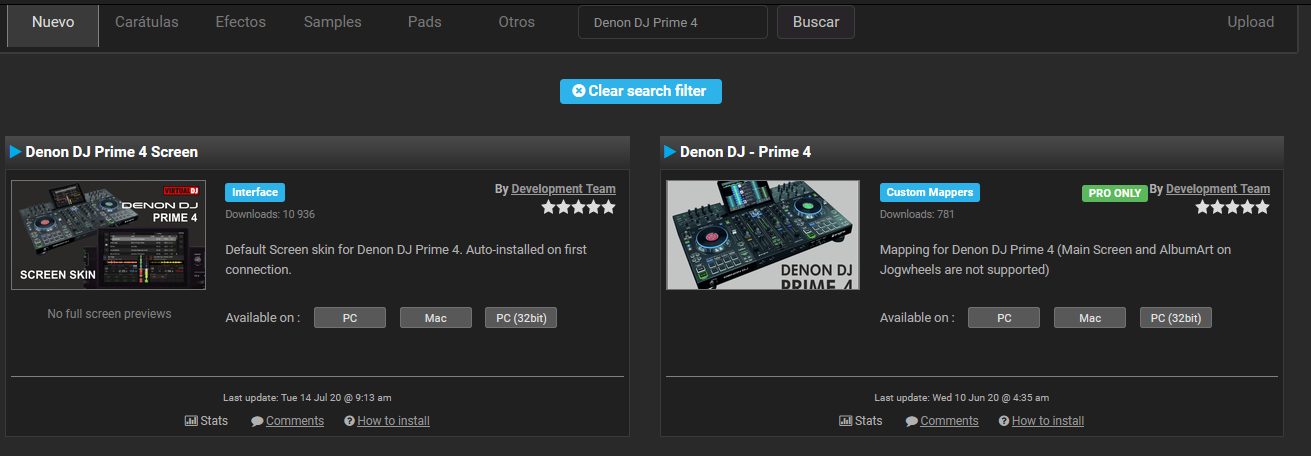Click question mark icon on Screen skin card
This screenshot has height=456, width=1311.
tap(349, 421)
